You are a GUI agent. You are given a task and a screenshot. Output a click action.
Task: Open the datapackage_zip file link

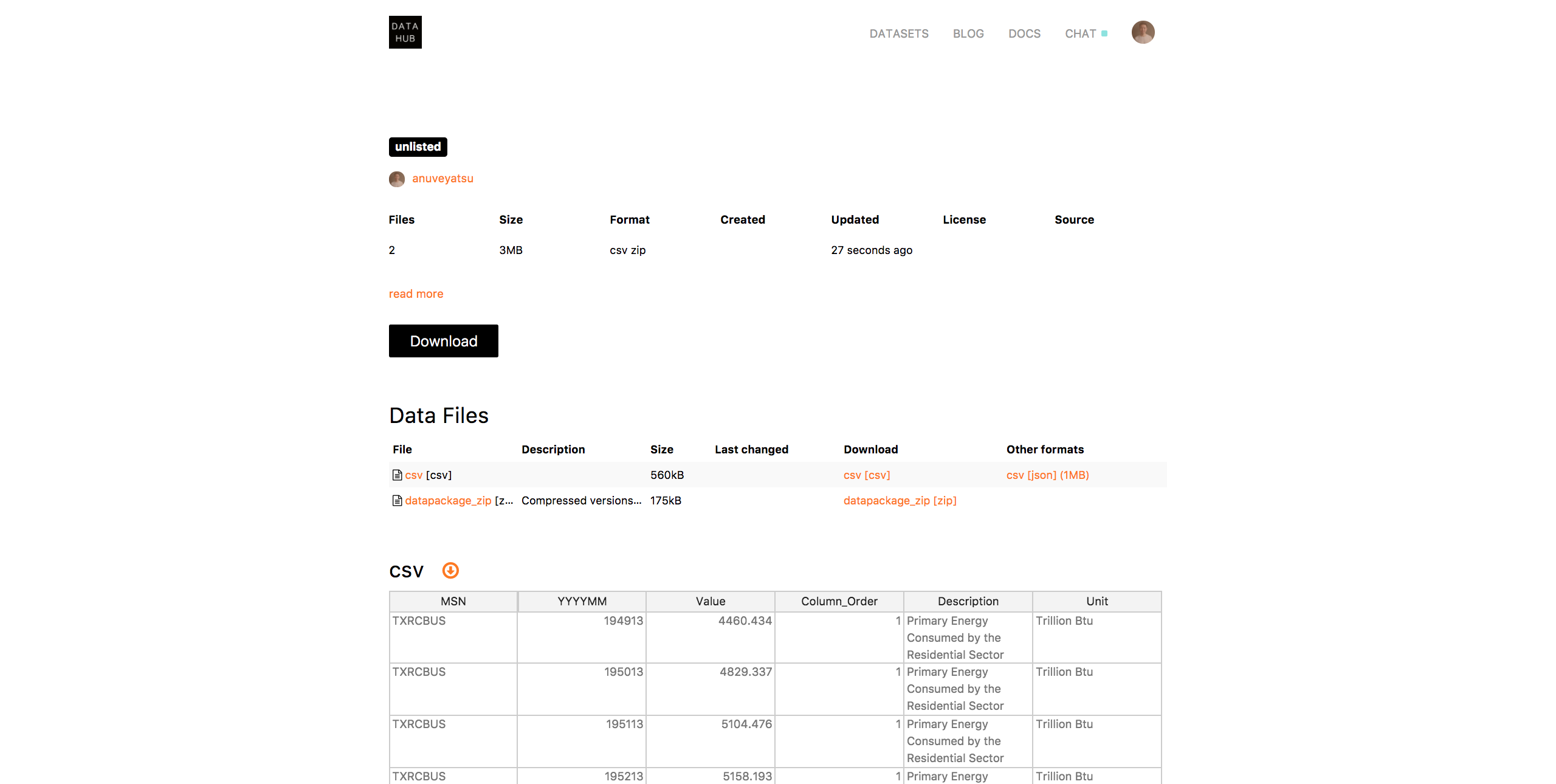[448, 501]
